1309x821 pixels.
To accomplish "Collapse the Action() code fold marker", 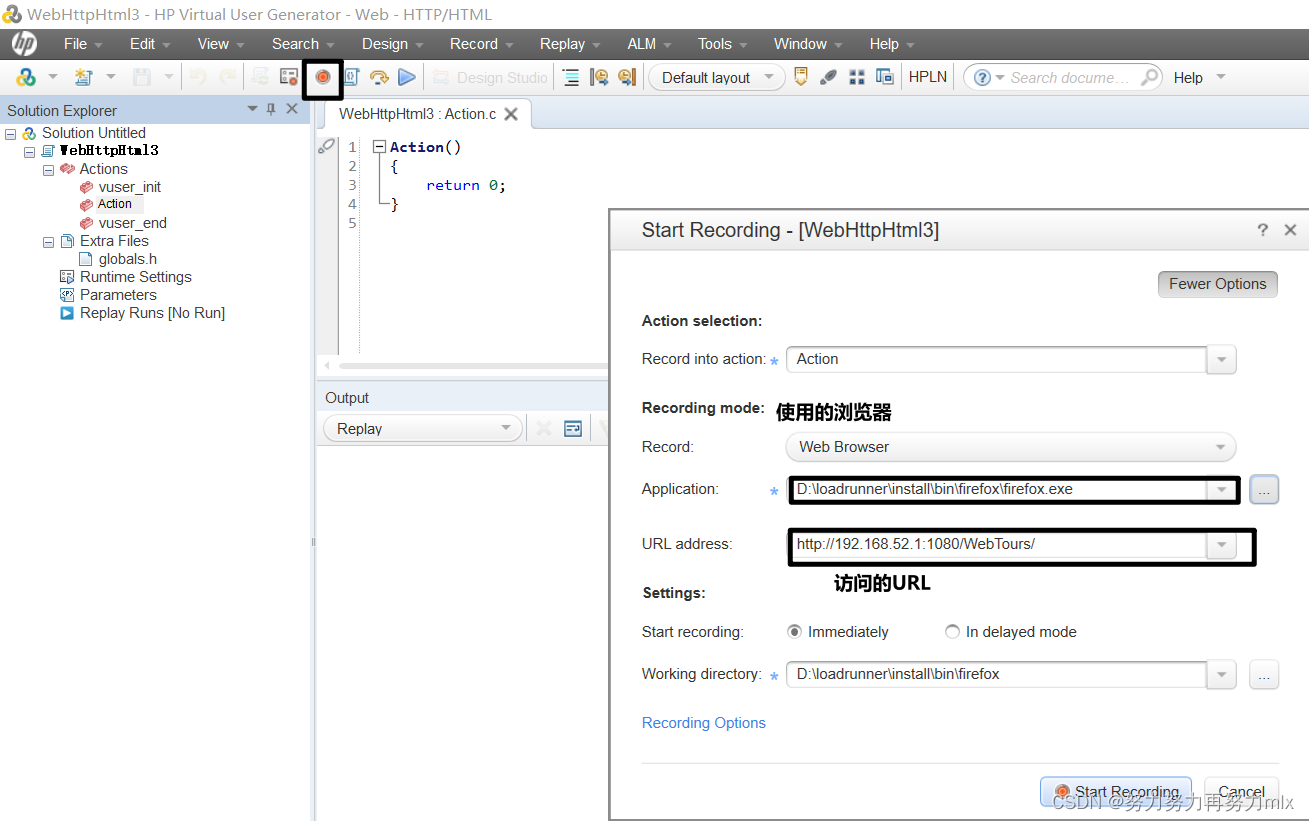I will (x=379, y=147).
